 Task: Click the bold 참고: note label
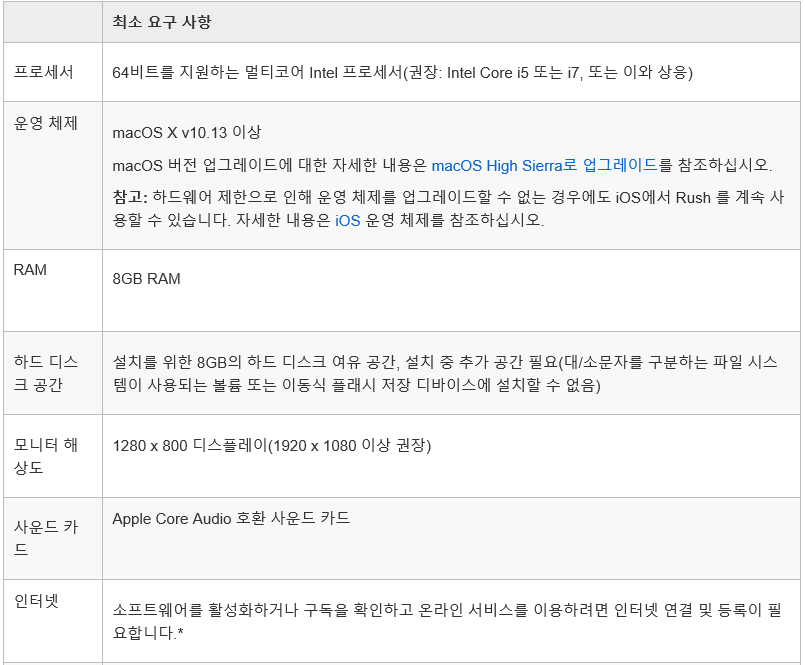pyautogui.click(x=130, y=197)
